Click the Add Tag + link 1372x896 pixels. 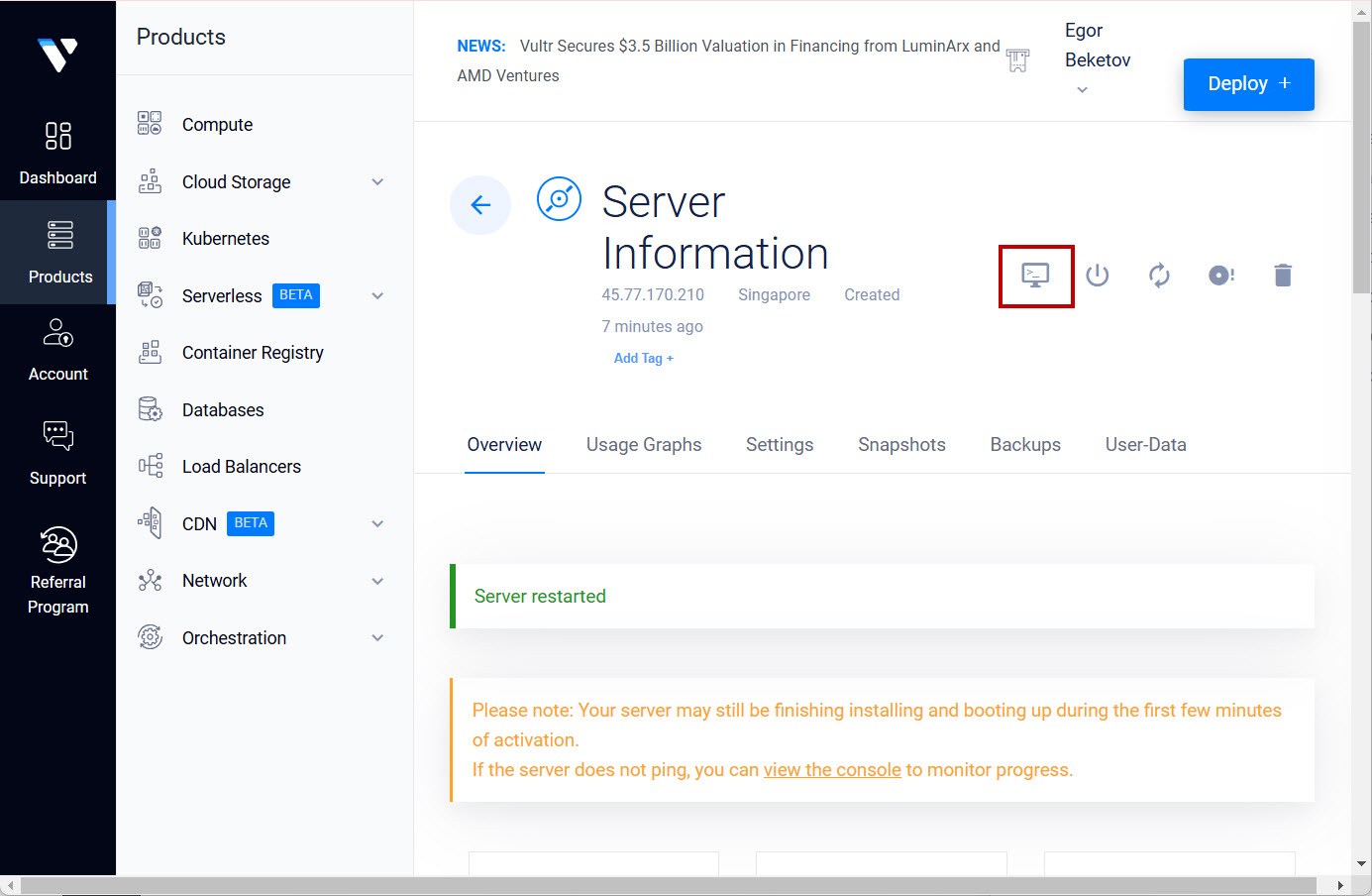tap(643, 358)
